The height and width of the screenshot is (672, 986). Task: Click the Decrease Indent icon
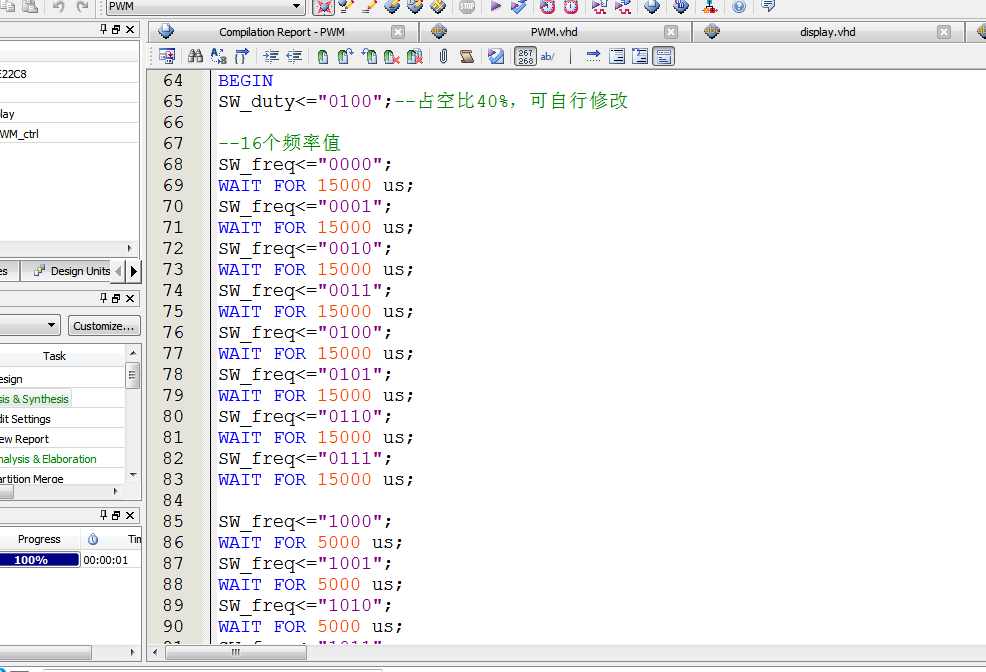click(x=294, y=57)
